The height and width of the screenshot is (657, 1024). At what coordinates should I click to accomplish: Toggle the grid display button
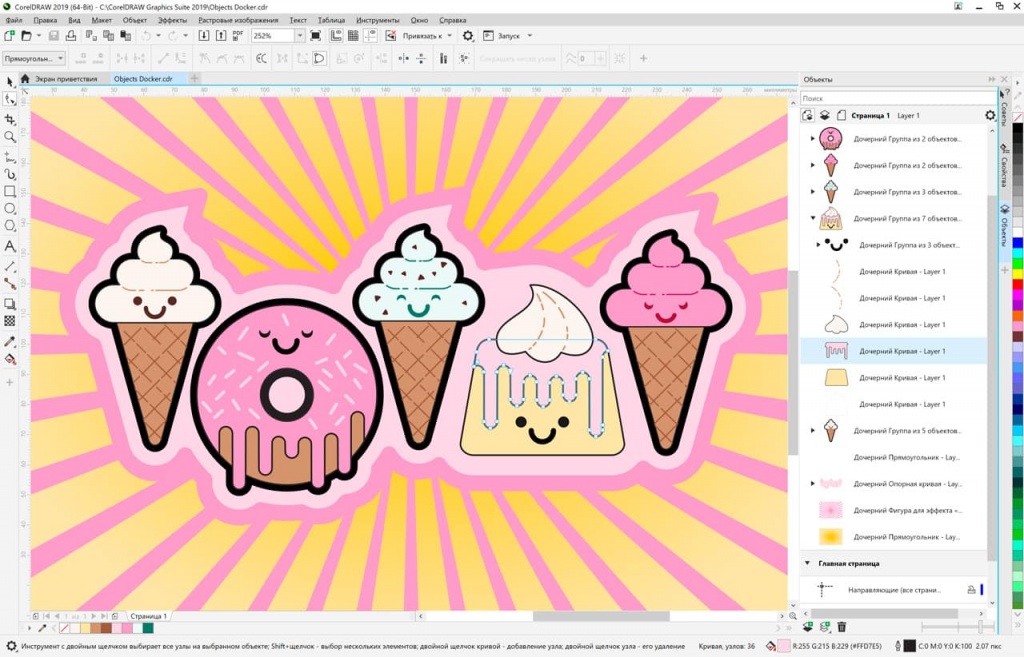(x=353, y=35)
